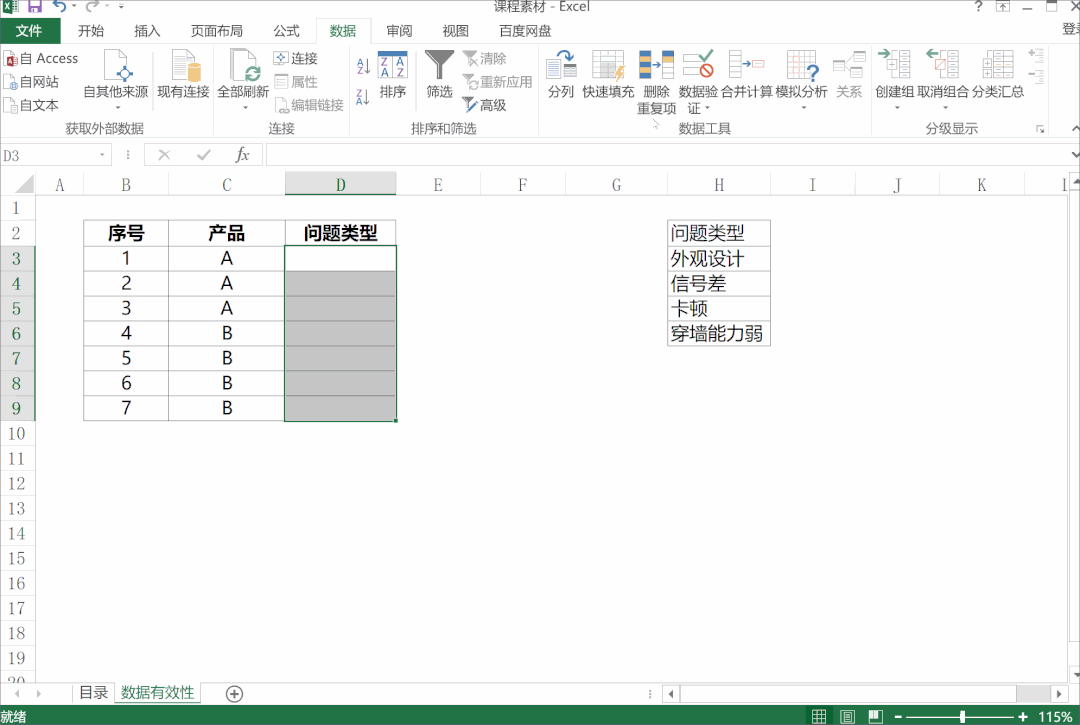Select the entire sheet corner button
Viewport: 1080px width, 725px height.
point(18,185)
